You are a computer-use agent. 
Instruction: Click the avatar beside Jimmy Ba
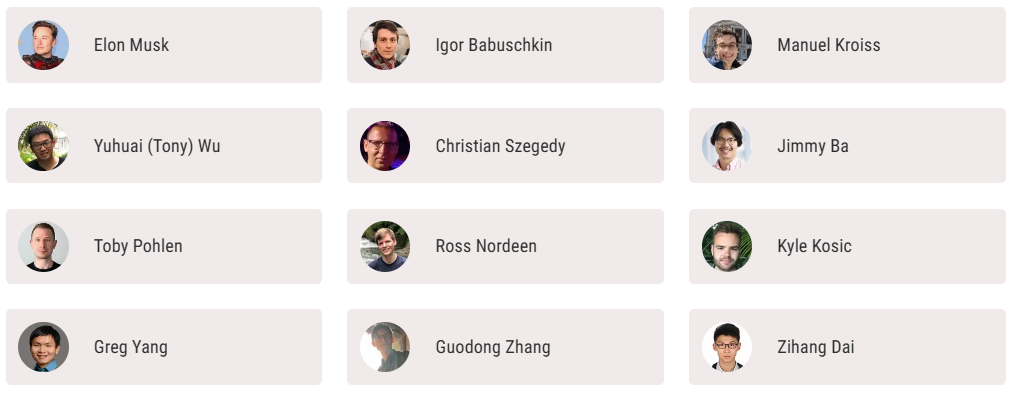[727, 146]
